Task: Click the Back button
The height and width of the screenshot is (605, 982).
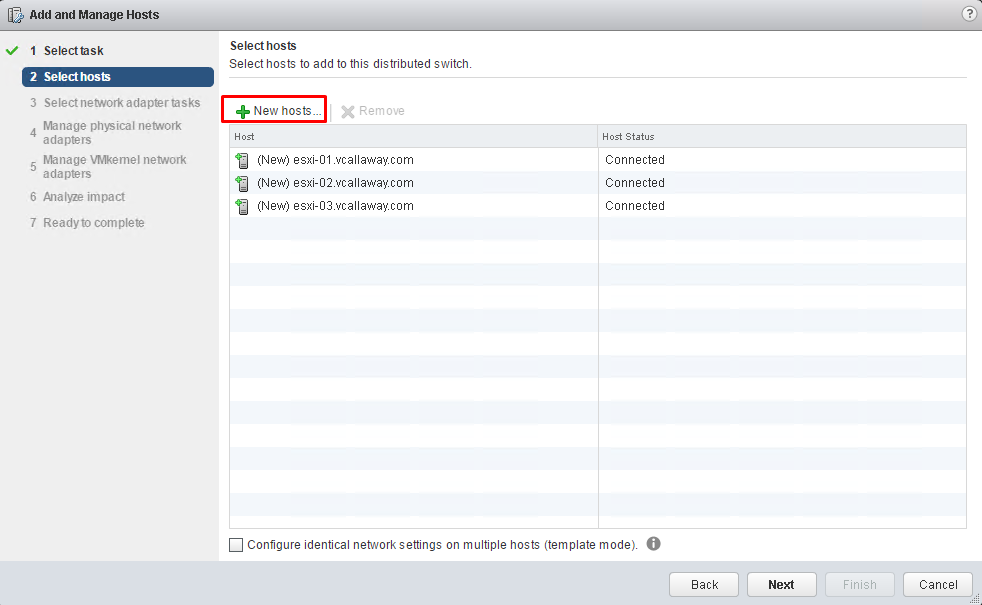Action: pyautogui.click(x=704, y=584)
